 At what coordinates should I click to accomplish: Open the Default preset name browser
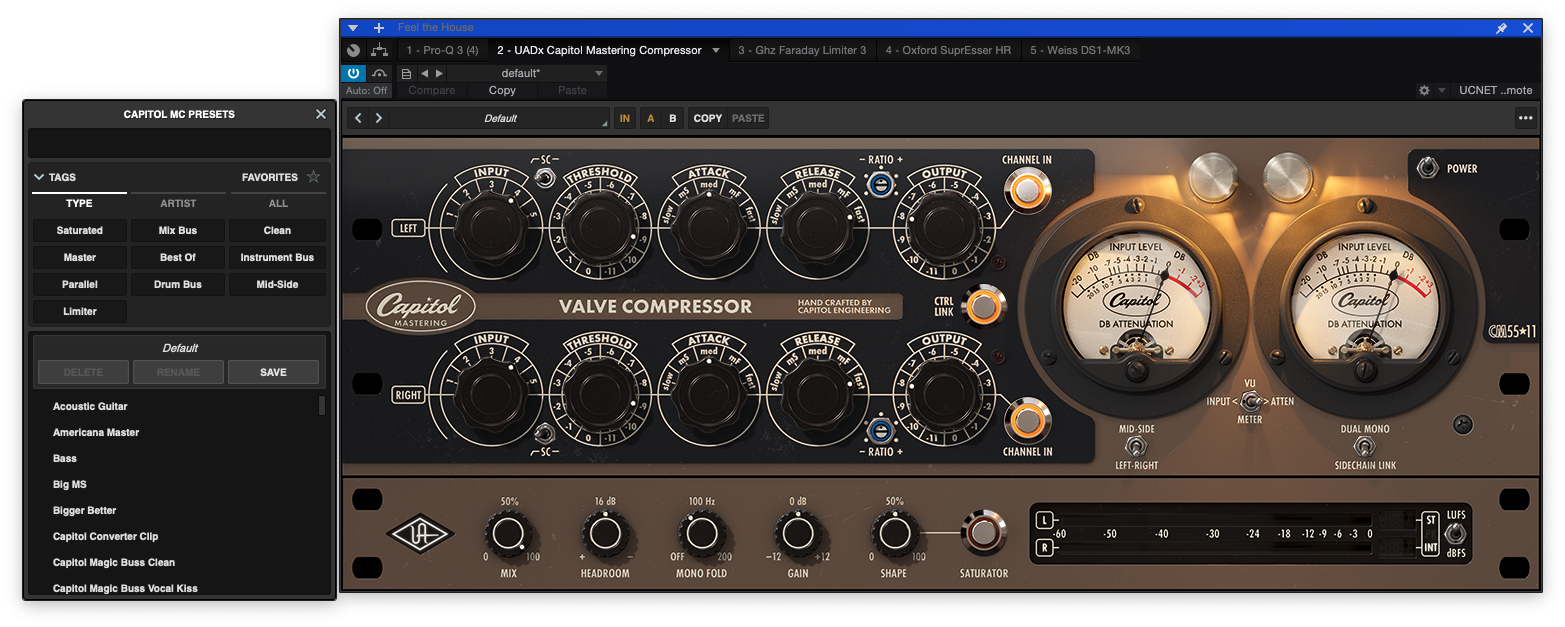click(x=500, y=118)
